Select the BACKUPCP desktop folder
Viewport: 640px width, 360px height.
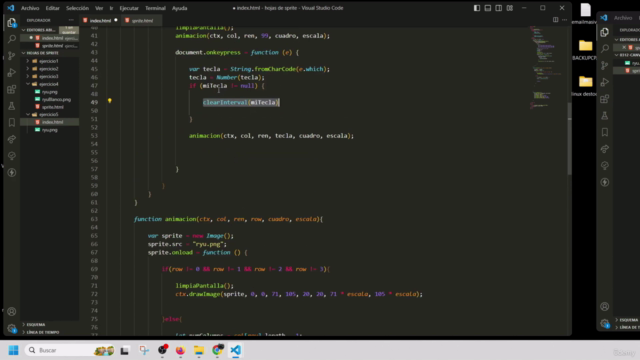(585, 50)
